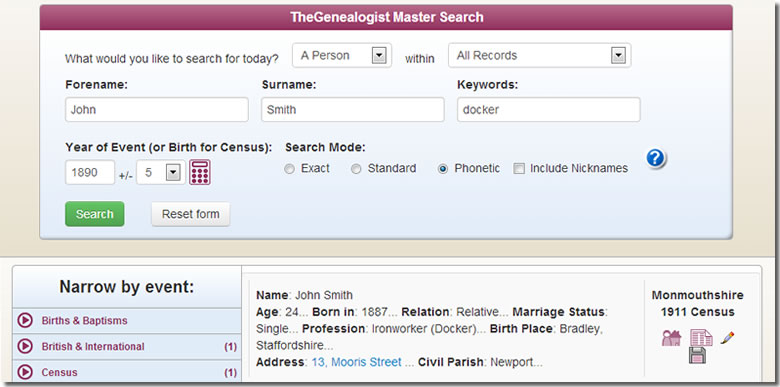The height and width of the screenshot is (387, 780).
Task: Narrow results by Births & Baptisms
Action: coord(127,321)
